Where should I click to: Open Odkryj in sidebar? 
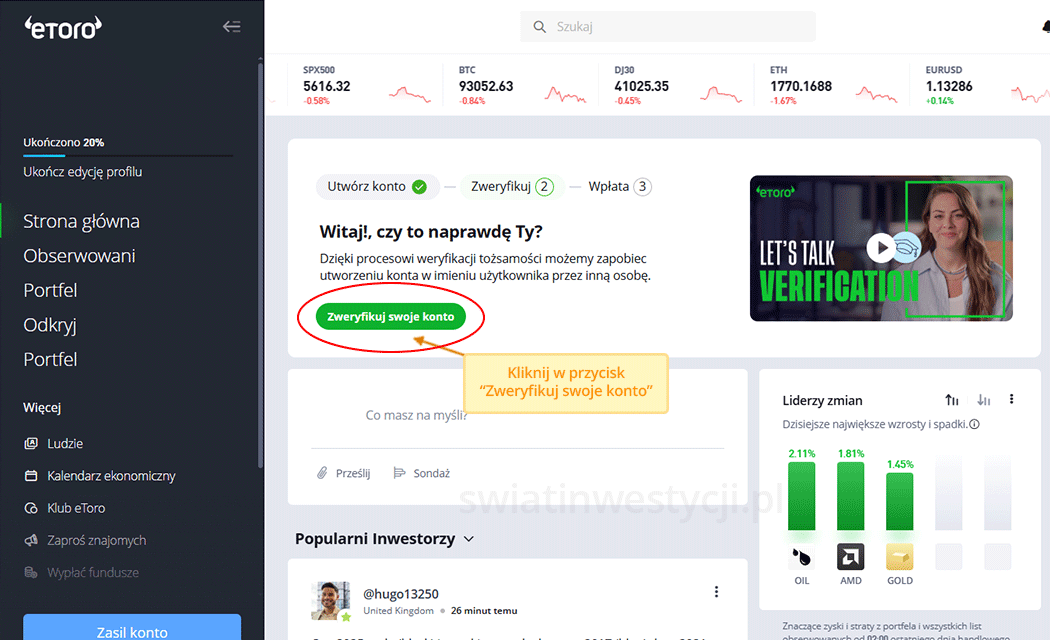coord(50,325)
